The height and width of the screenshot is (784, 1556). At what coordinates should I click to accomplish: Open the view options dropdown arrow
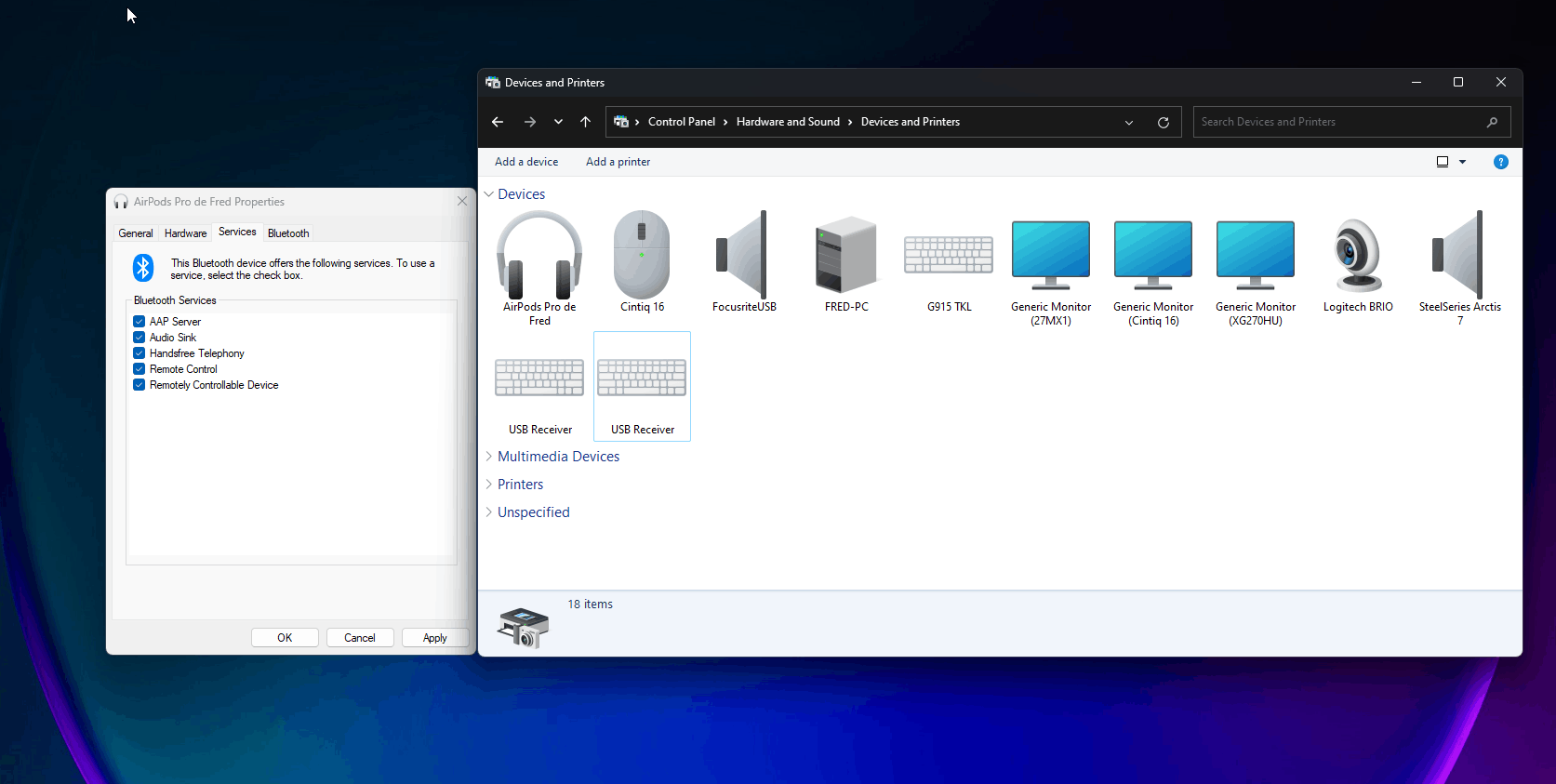tap(1462, 162)
